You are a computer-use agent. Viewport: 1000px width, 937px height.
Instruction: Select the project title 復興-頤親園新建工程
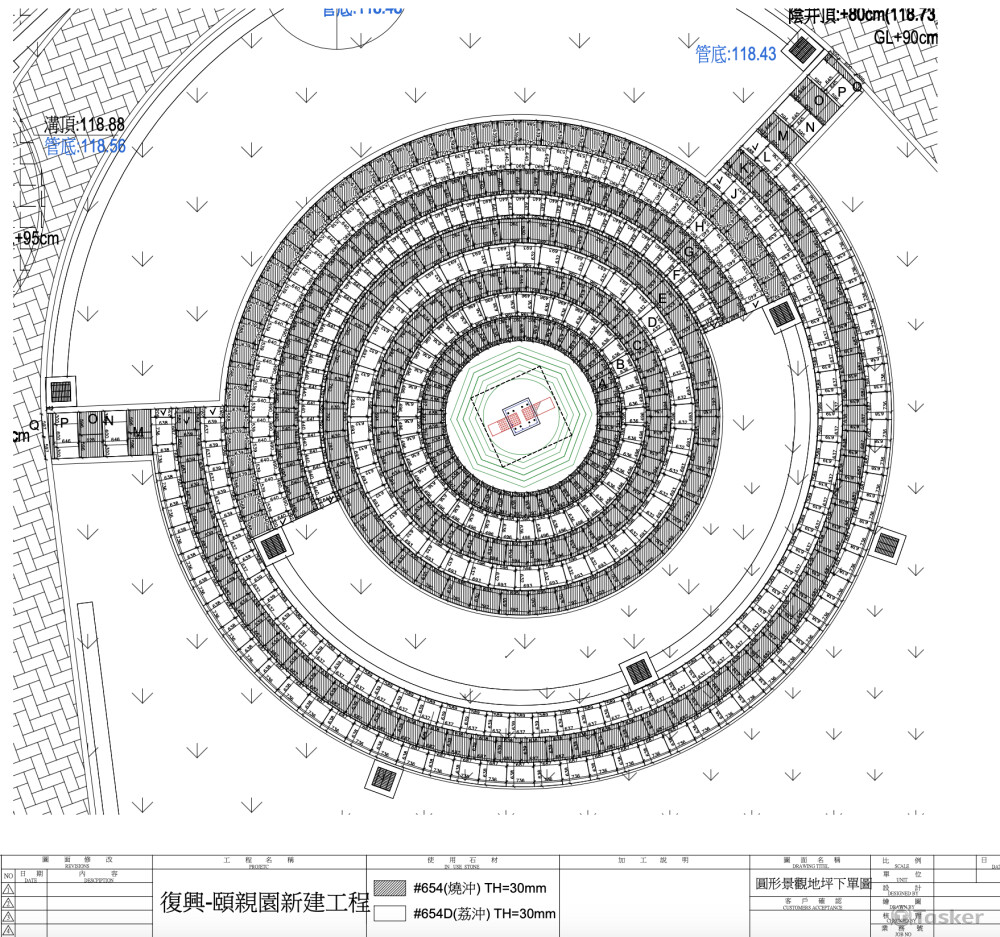pyautogui.click(x=265, y=903)
